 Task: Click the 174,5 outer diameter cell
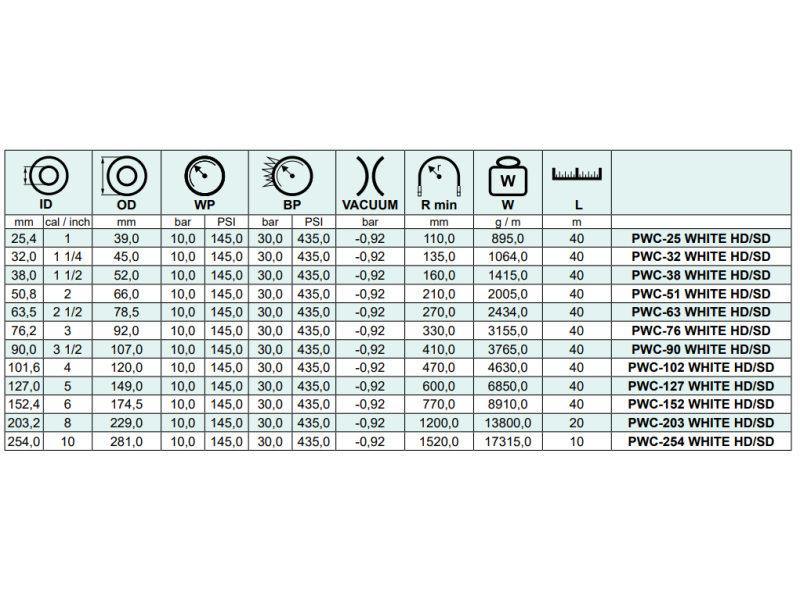(126, 404)
